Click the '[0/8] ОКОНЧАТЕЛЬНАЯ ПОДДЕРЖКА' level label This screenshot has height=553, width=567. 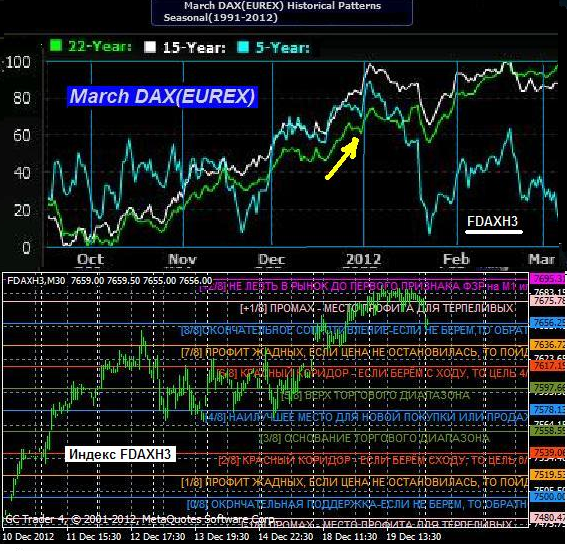click(x=357, y=504)
